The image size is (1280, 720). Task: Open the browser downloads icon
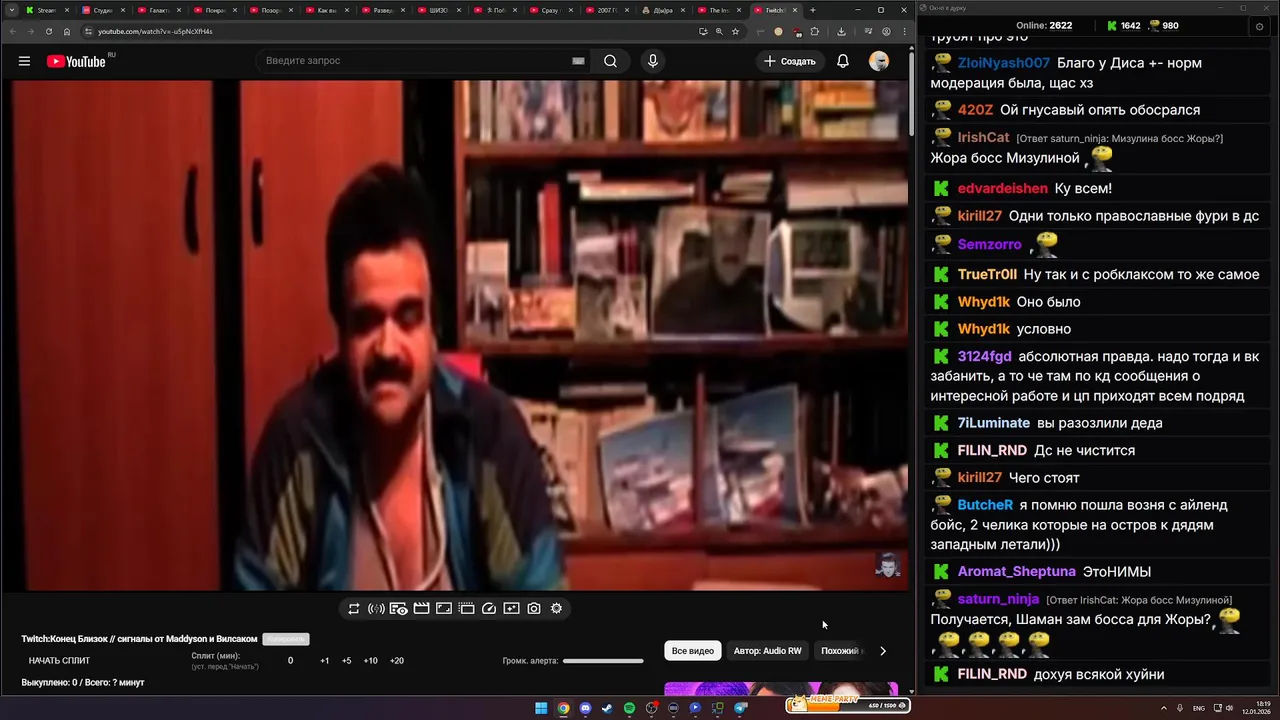pos(841,31)
